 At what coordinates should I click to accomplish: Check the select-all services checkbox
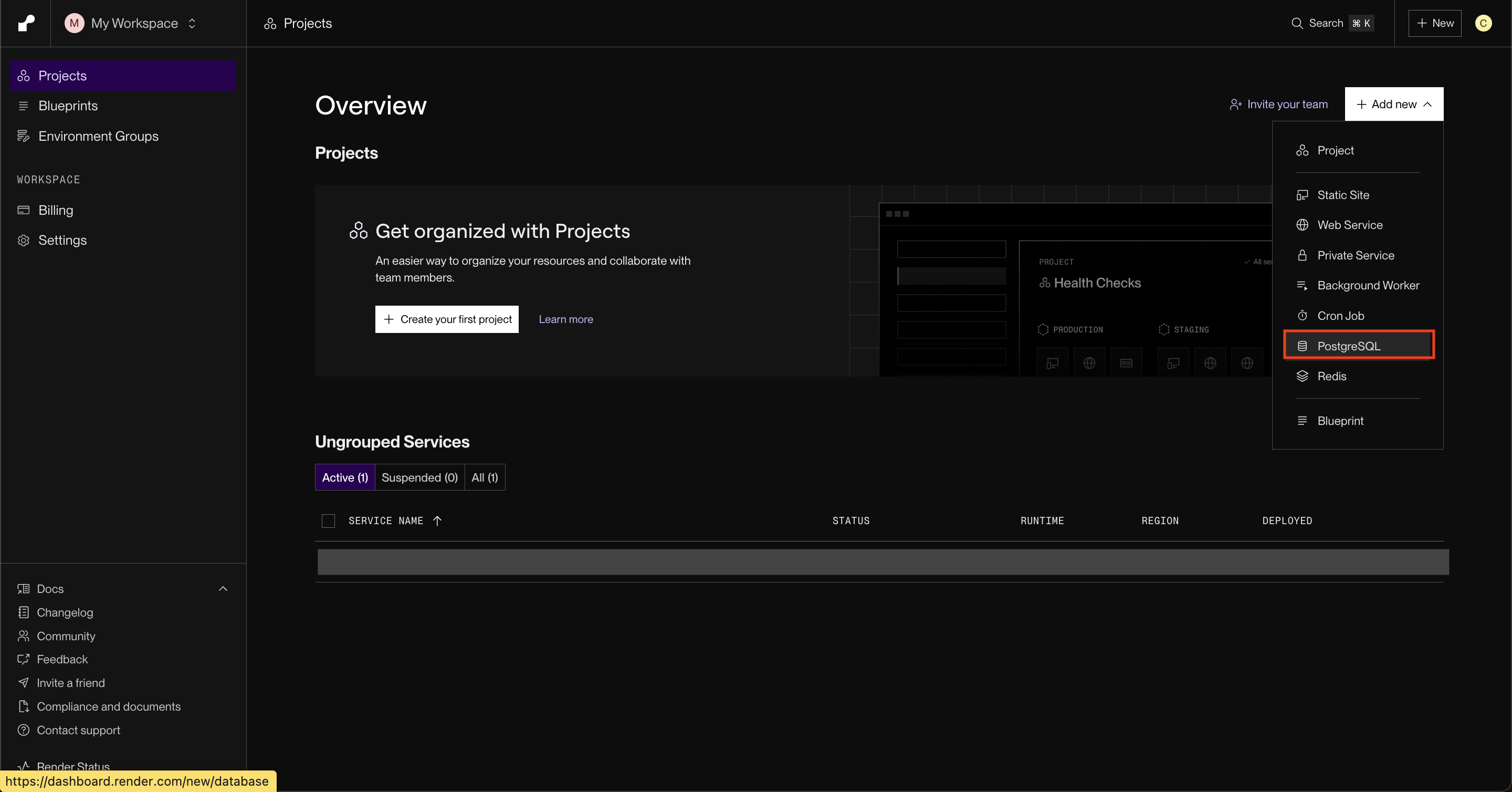[x=328, y=521]
